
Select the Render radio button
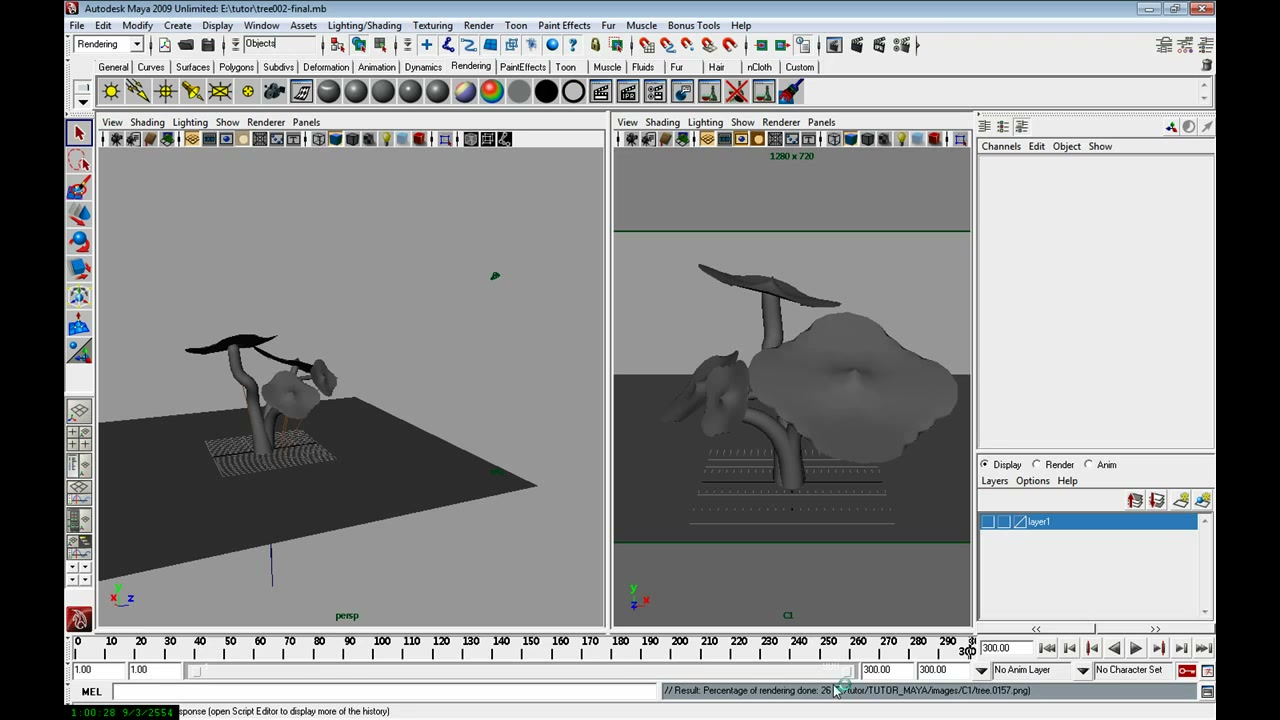1037,464
